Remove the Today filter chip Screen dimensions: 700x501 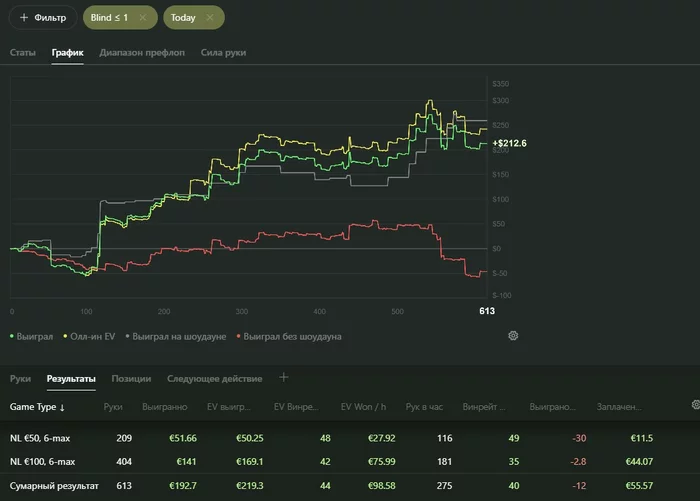(x=209, y=18)
